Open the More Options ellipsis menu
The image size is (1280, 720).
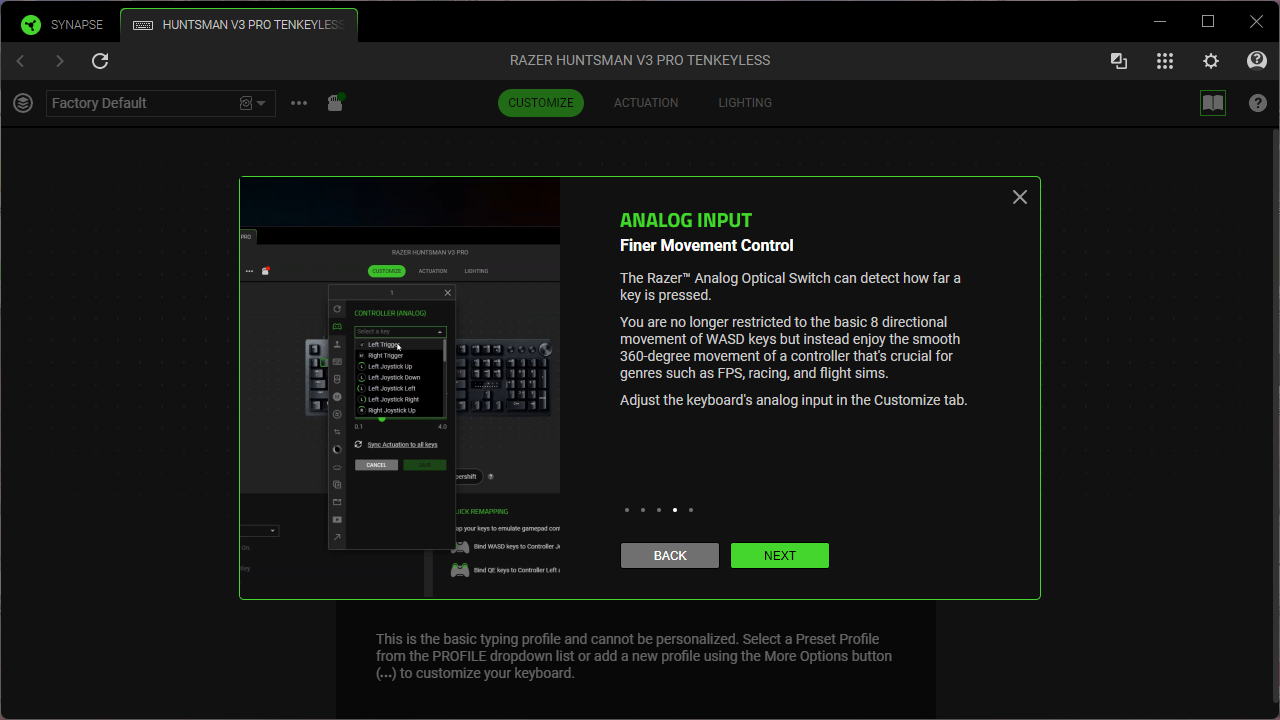pyautogui.click(x=299, y=103)
